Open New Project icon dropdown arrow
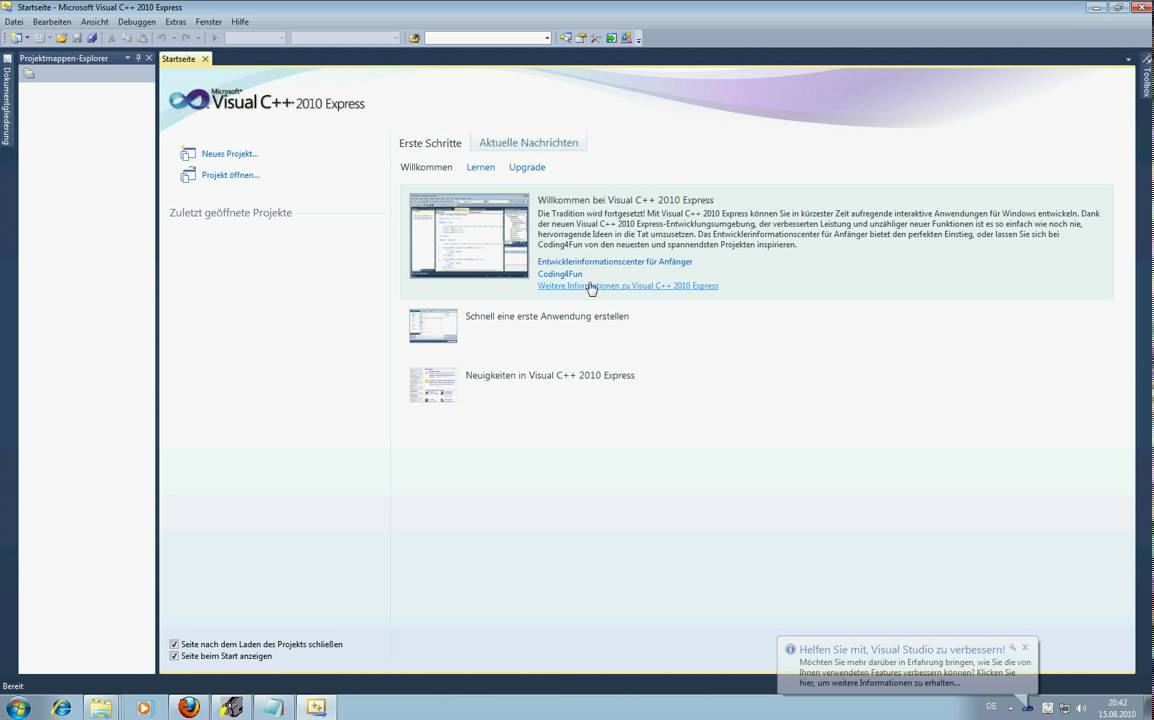 (x=27, y=38)
